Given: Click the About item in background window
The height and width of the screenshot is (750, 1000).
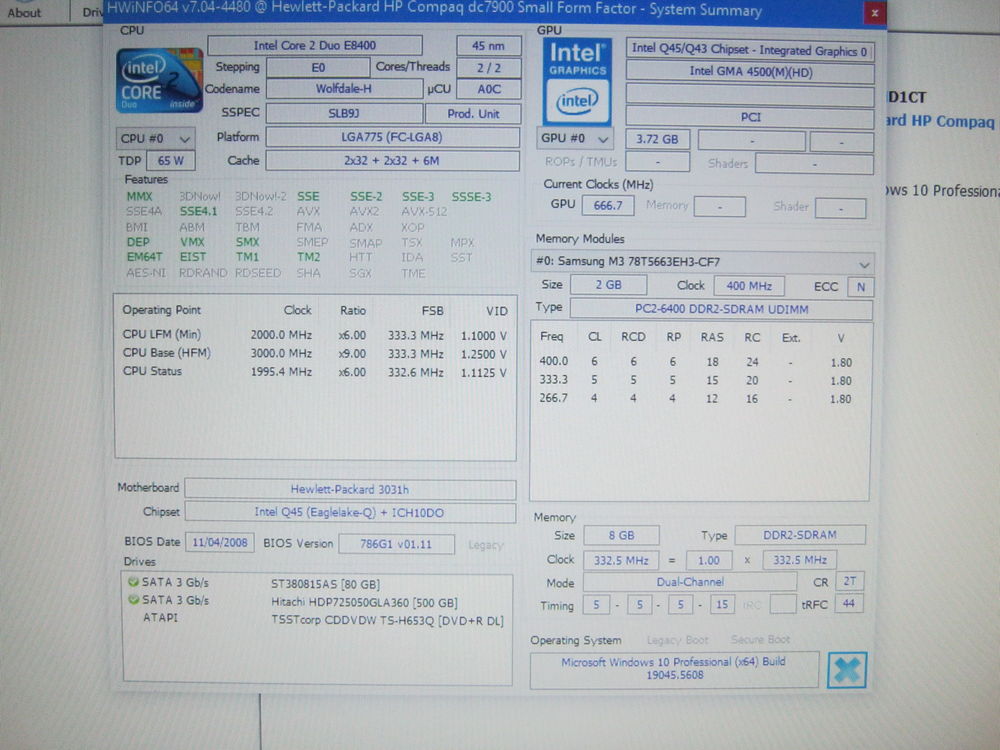Looking at the screenshot, I should coord(24,12).
